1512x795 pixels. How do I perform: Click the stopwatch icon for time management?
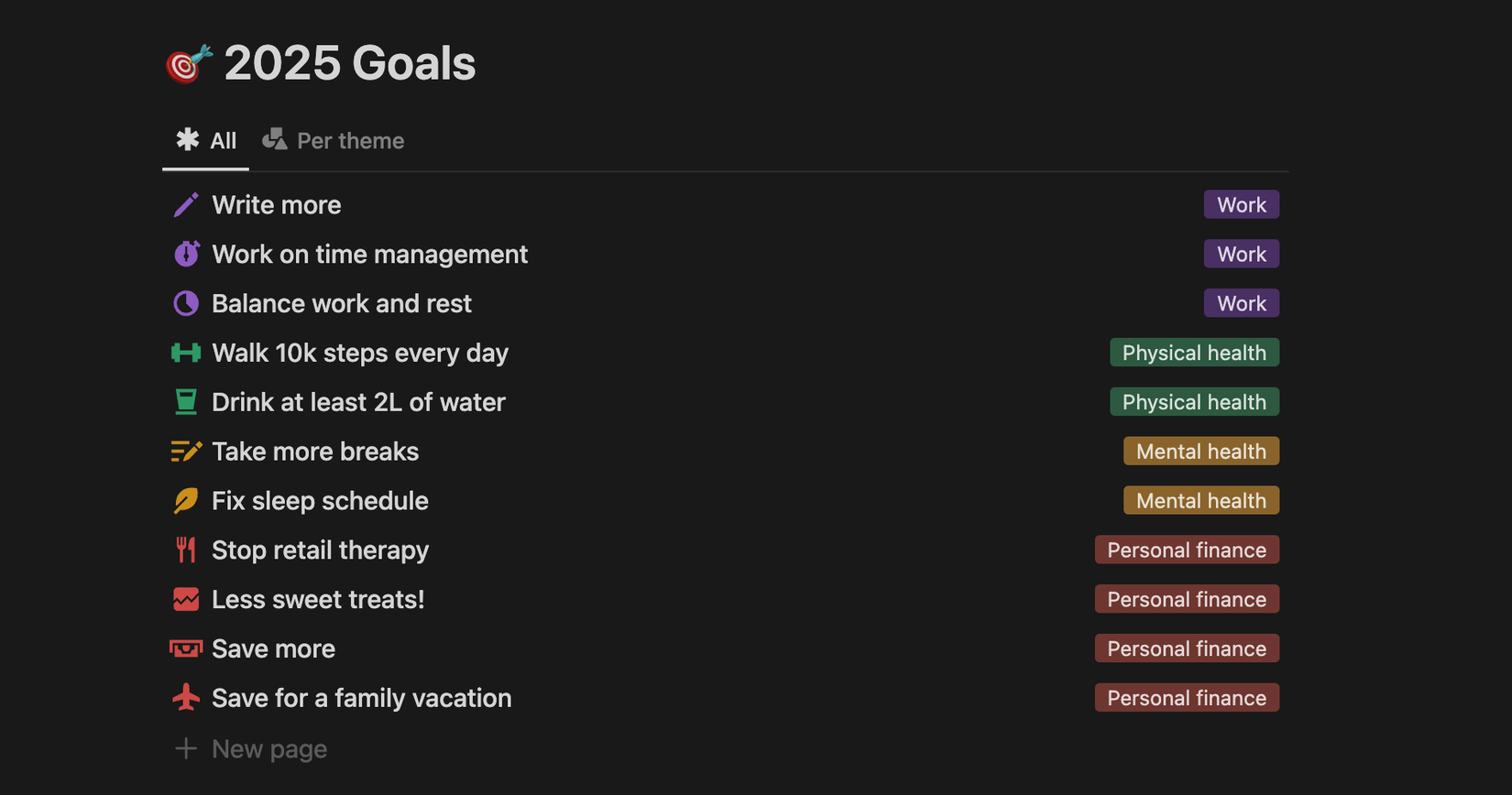[186, 254]
